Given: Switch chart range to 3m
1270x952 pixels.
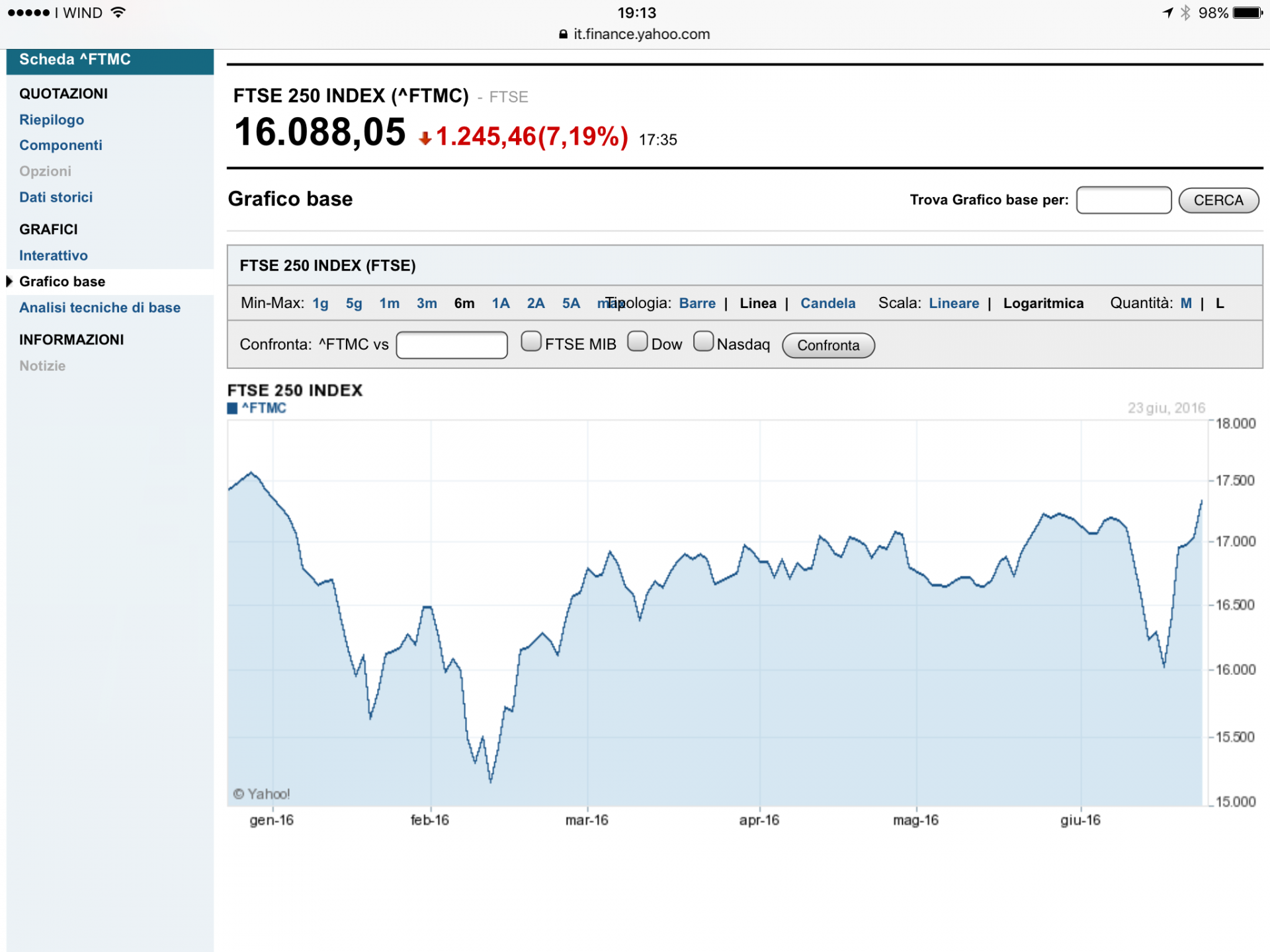Looking at the screenshot, I should (x=426, y=303).
